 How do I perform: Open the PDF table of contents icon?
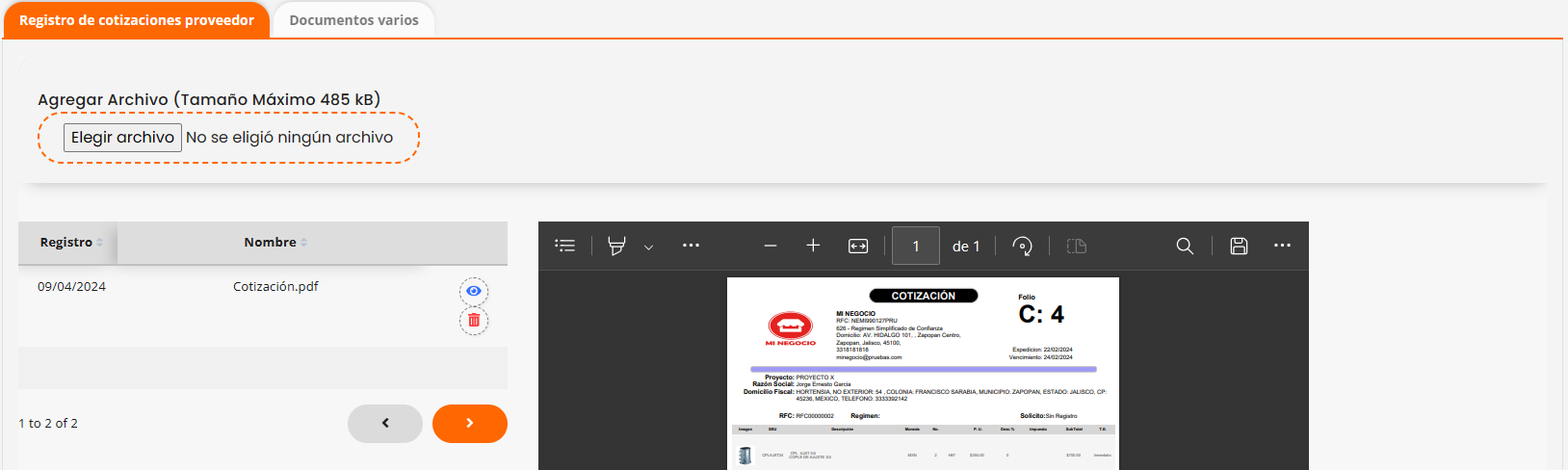565,246
